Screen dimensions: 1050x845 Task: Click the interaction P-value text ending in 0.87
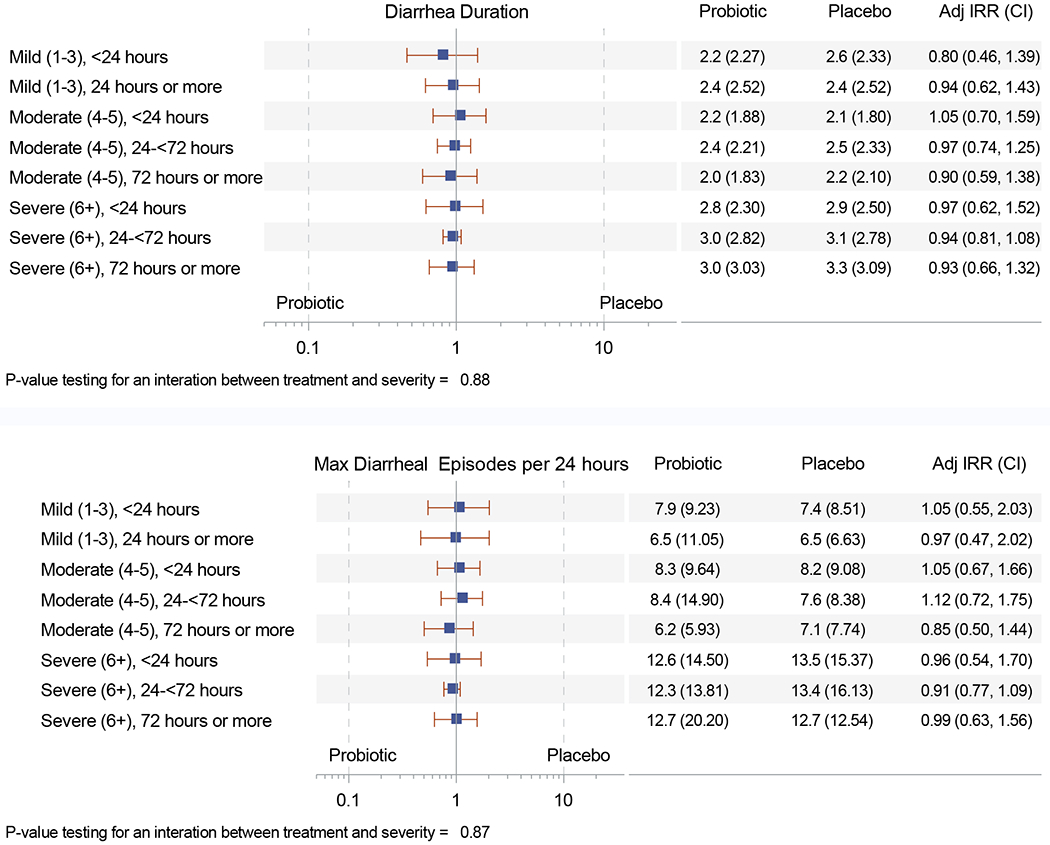click(247, 832)
